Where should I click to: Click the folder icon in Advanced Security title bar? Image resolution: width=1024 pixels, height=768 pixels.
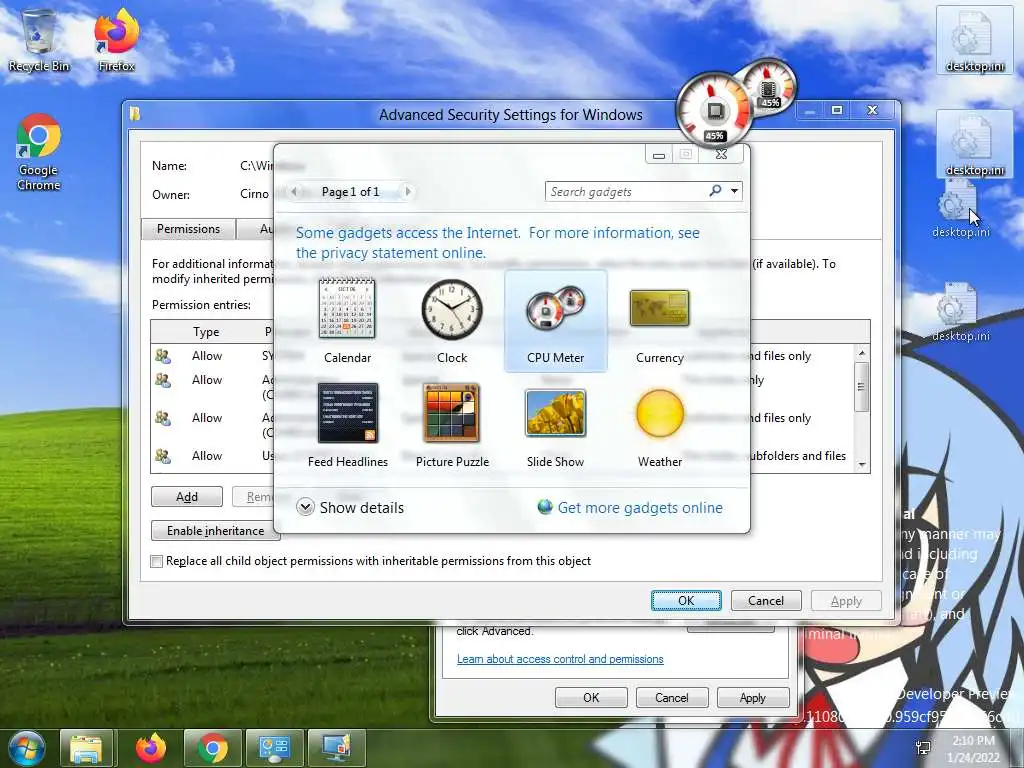pos(135,114)
